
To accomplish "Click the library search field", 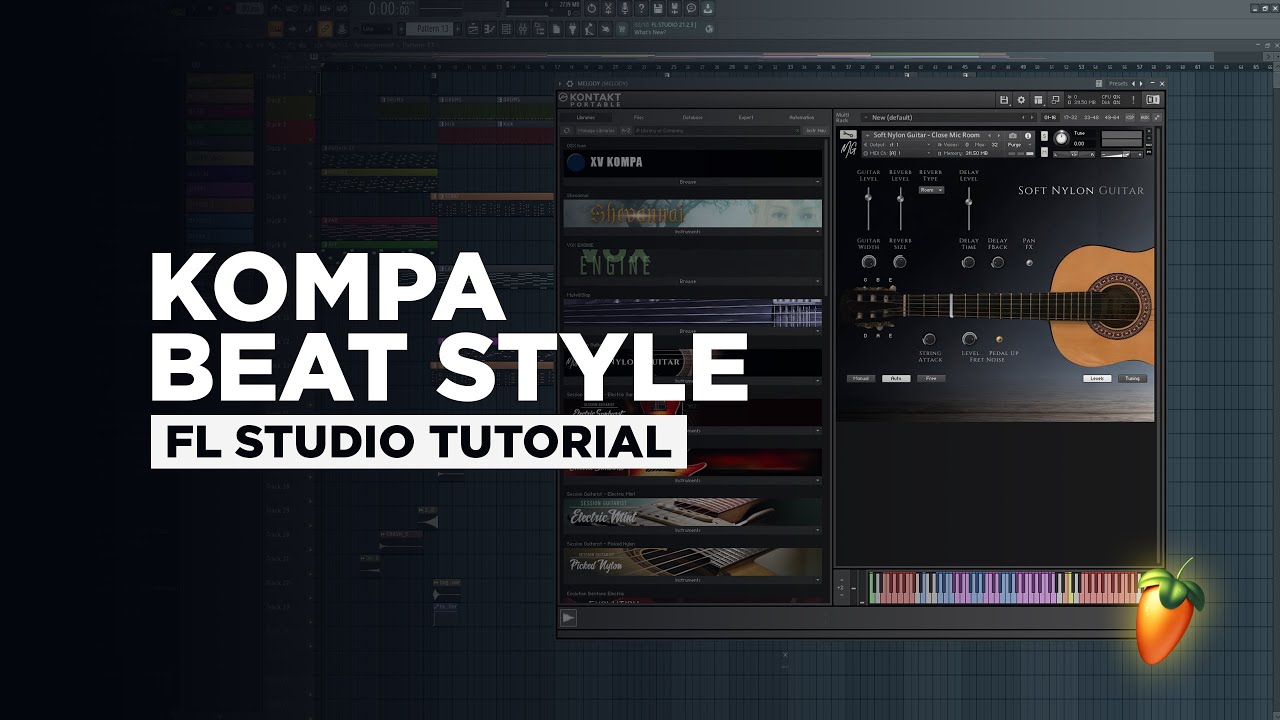I will click(x=717, y=131).
